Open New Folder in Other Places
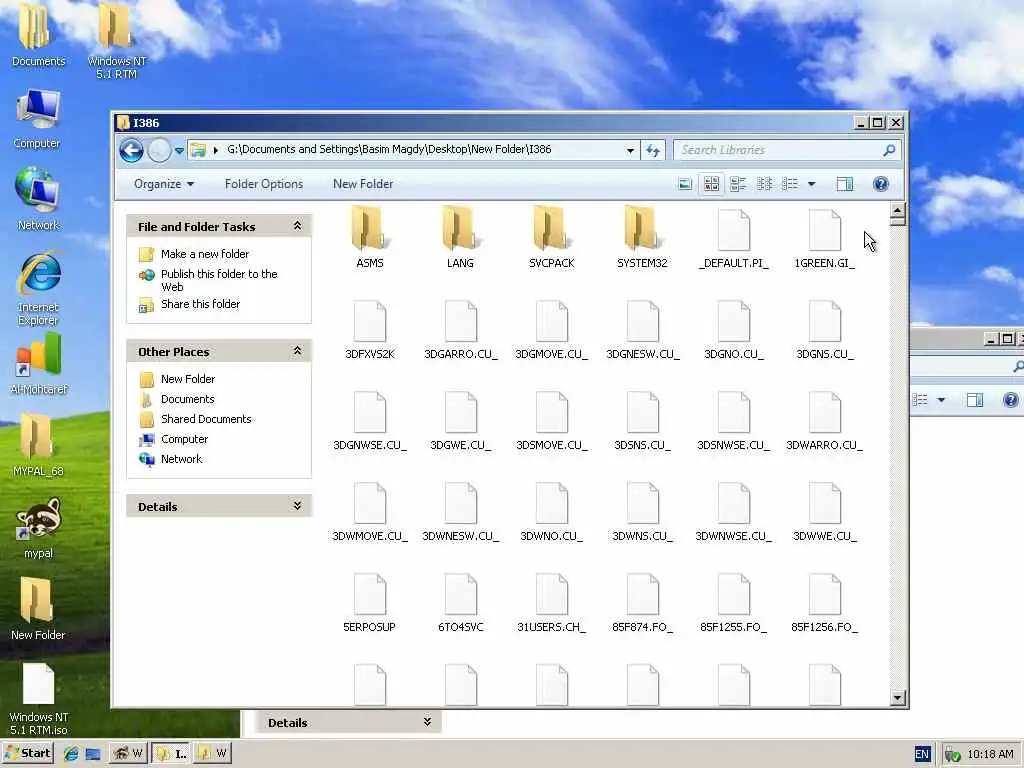The width and height of the screenshot is (1024, 768). click(188, 379)
